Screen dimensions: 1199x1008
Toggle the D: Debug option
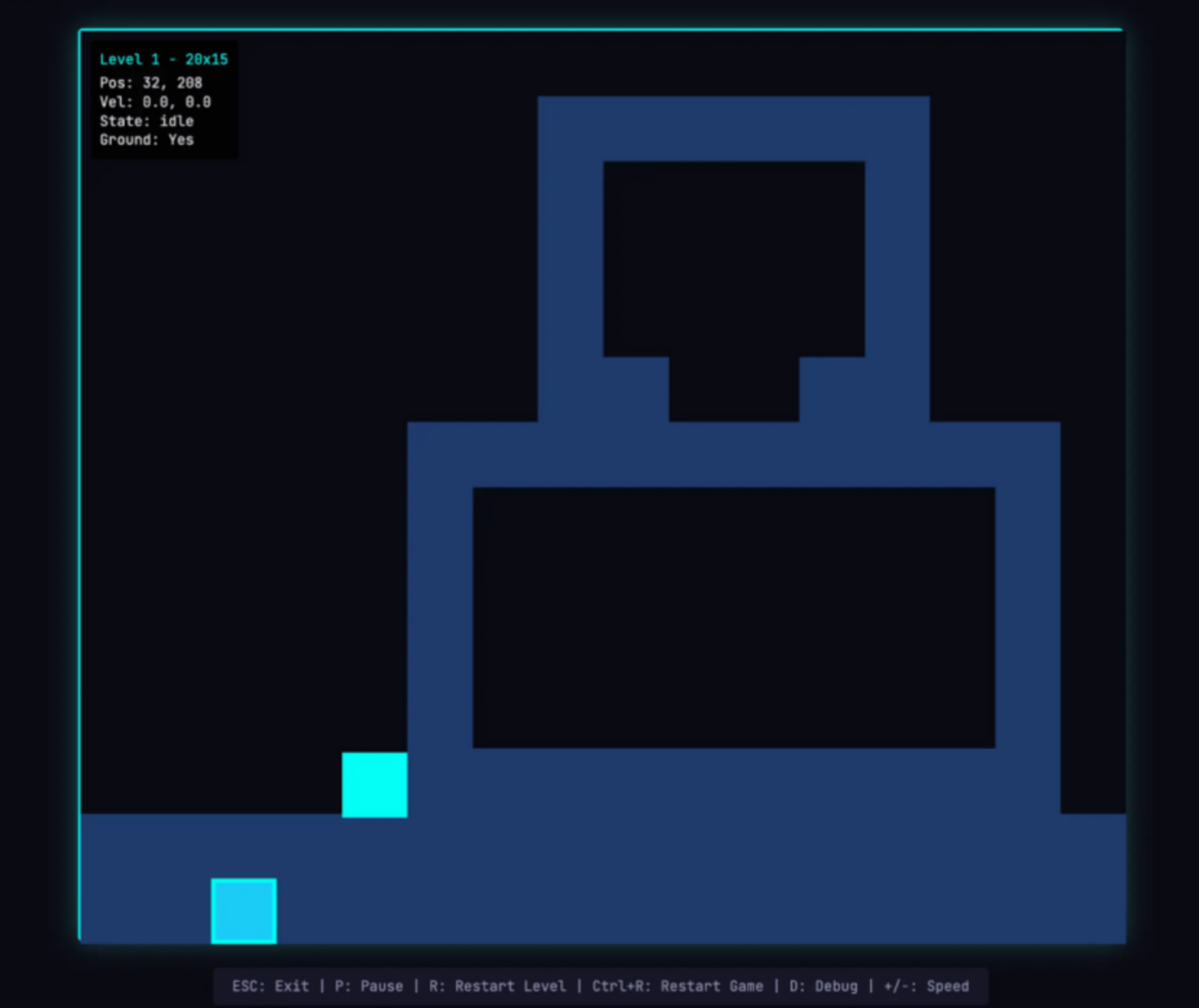[822, 986]
